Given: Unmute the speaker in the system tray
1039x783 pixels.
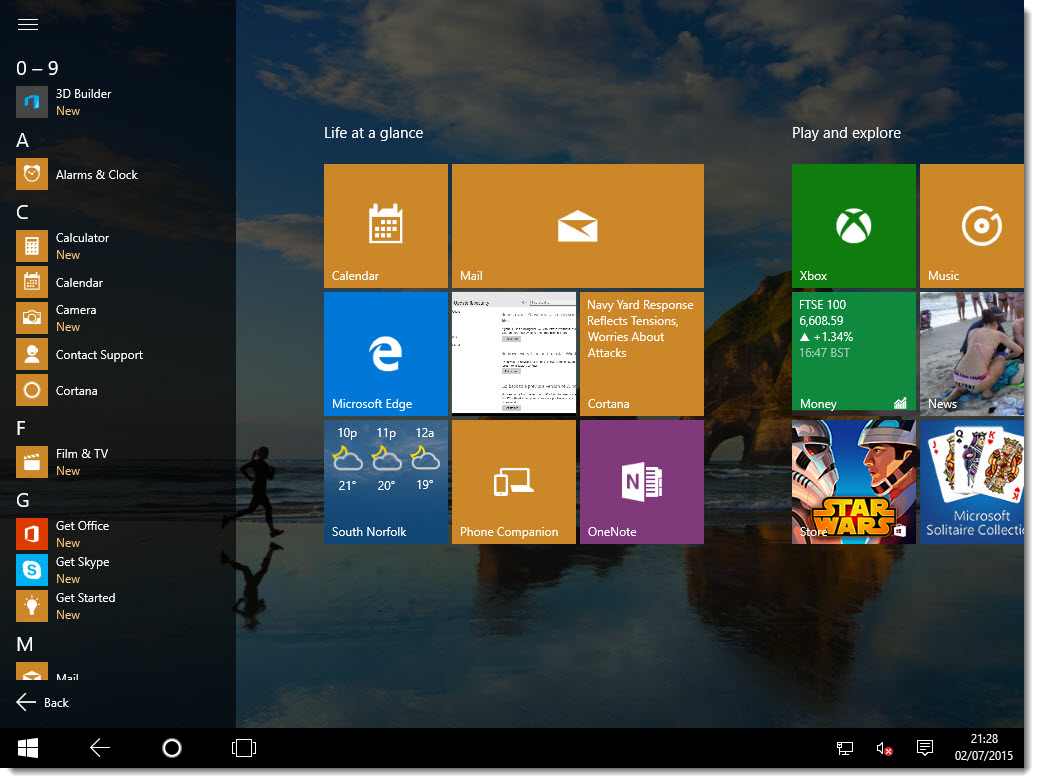Looking at the screenshot, I should [883, 747].
